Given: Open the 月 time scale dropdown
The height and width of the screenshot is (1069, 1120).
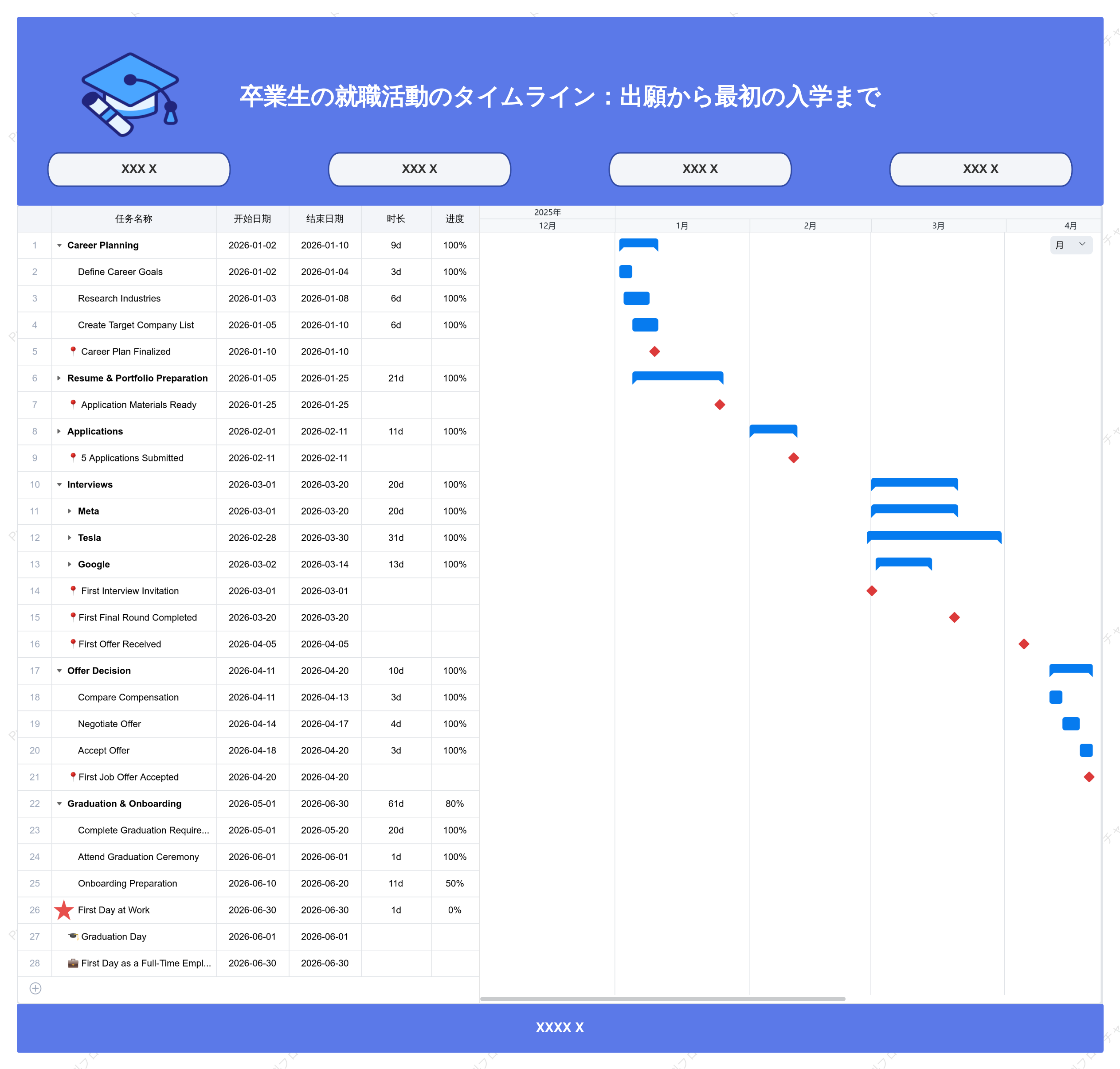Looking at the screenshot, I should coord(1071,245).
